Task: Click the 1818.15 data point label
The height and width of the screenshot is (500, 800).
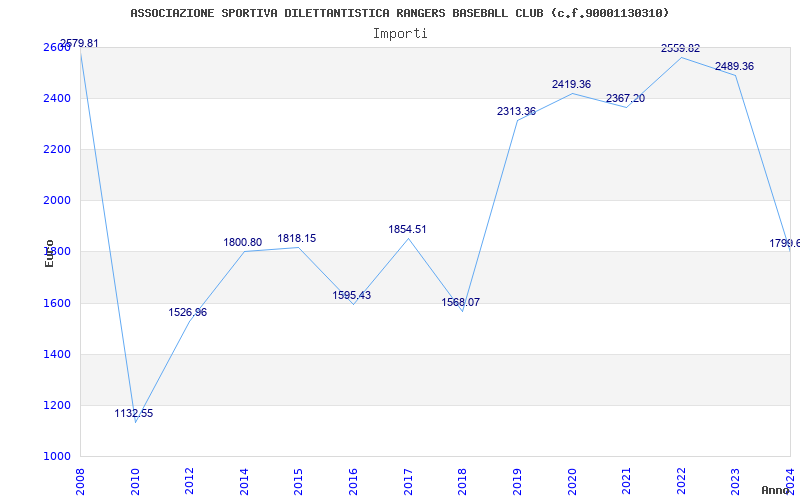Action: click(x=297, y=238)
